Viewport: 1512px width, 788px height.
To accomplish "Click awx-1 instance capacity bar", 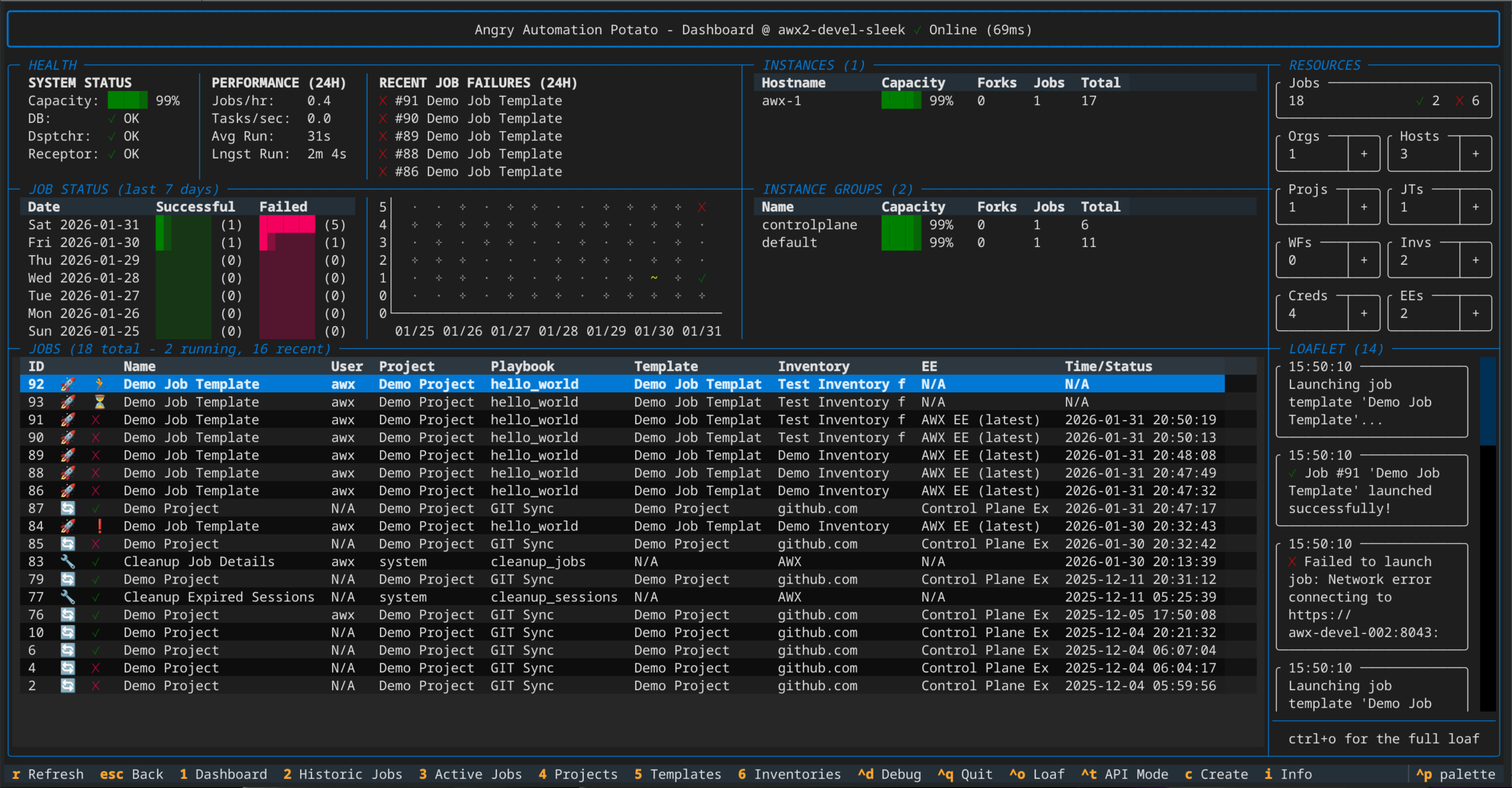I will tap(901, 101).
